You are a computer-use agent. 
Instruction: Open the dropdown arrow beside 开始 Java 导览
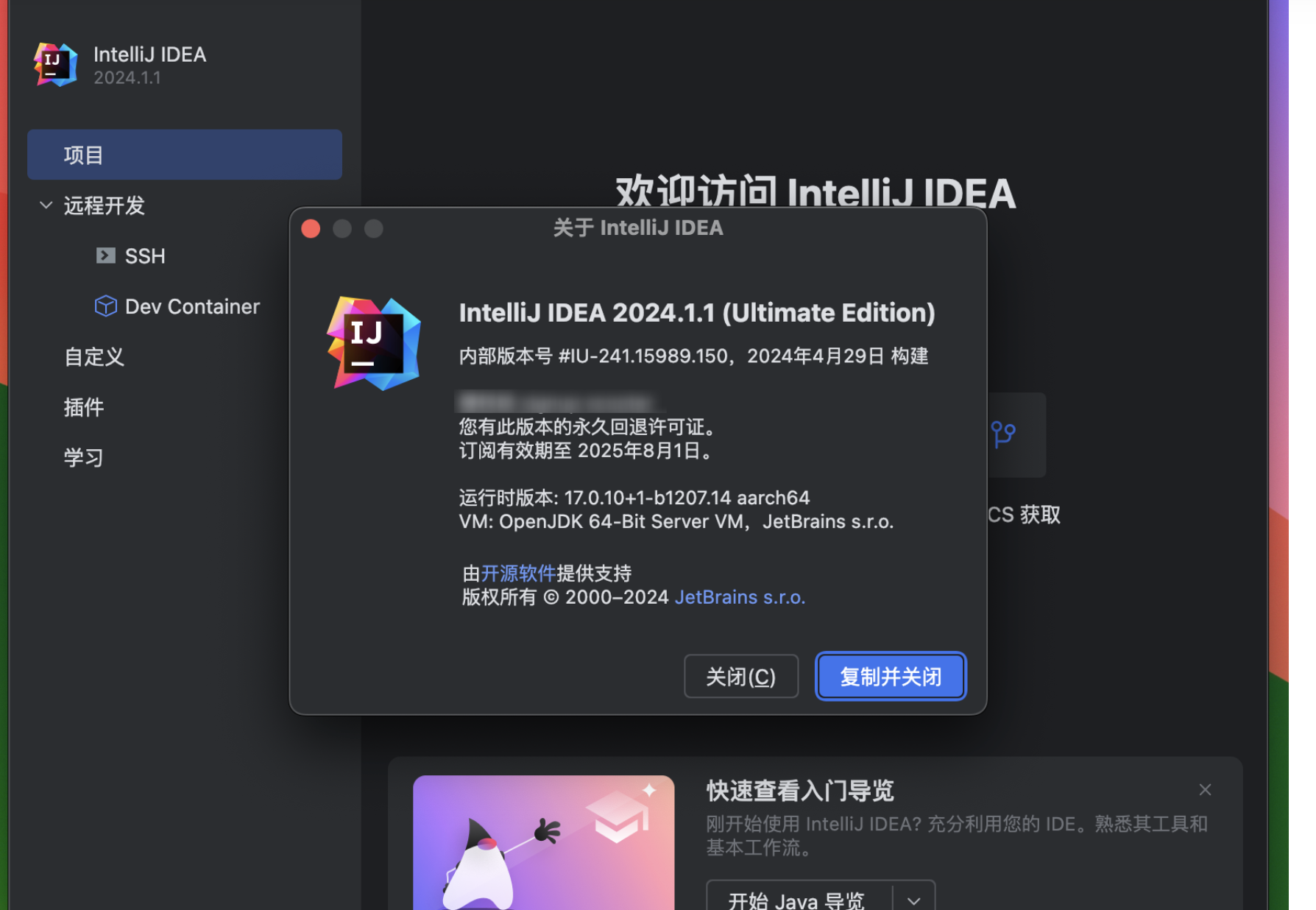point(913,901)
